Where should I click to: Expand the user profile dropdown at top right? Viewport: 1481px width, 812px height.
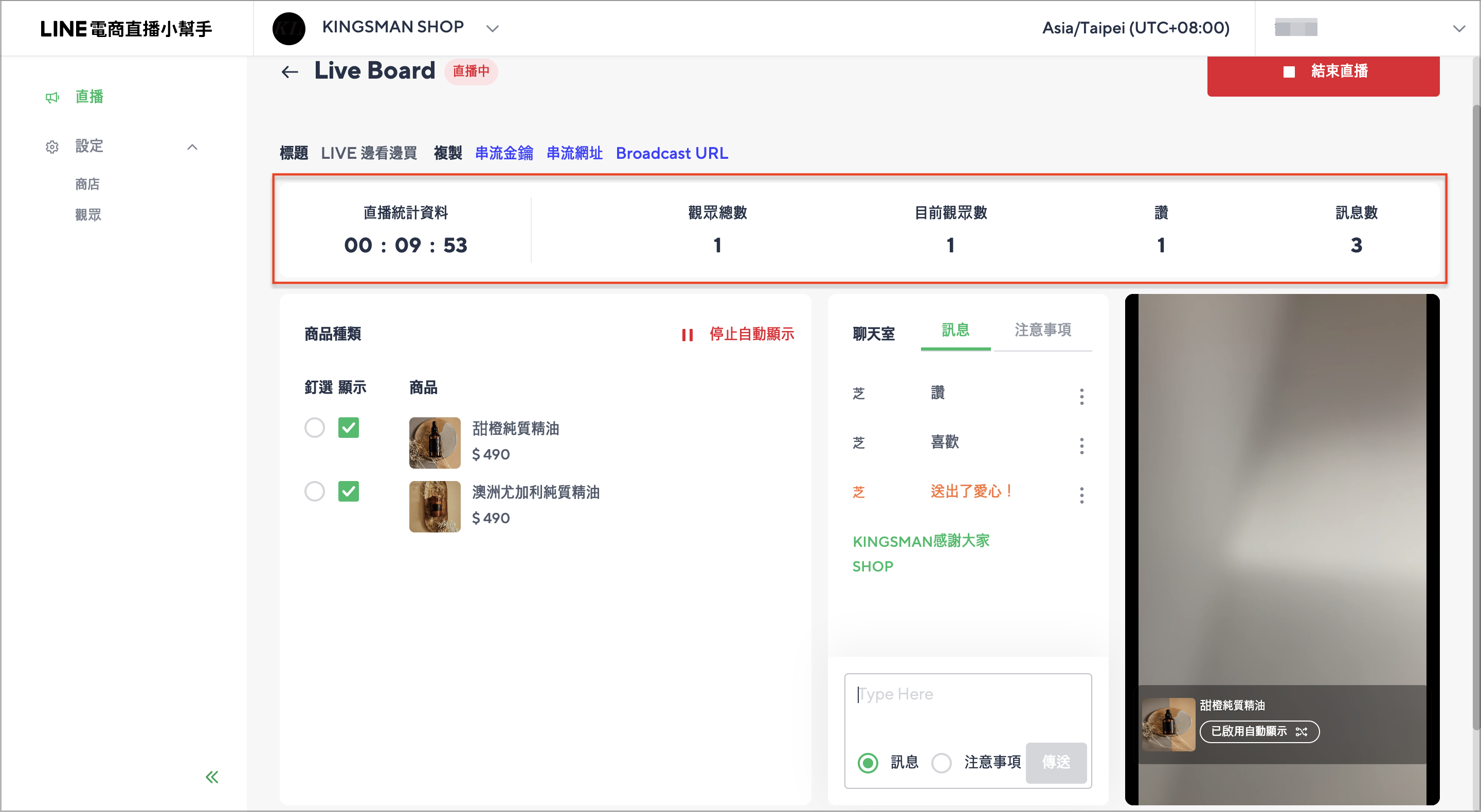(1458, 28)
